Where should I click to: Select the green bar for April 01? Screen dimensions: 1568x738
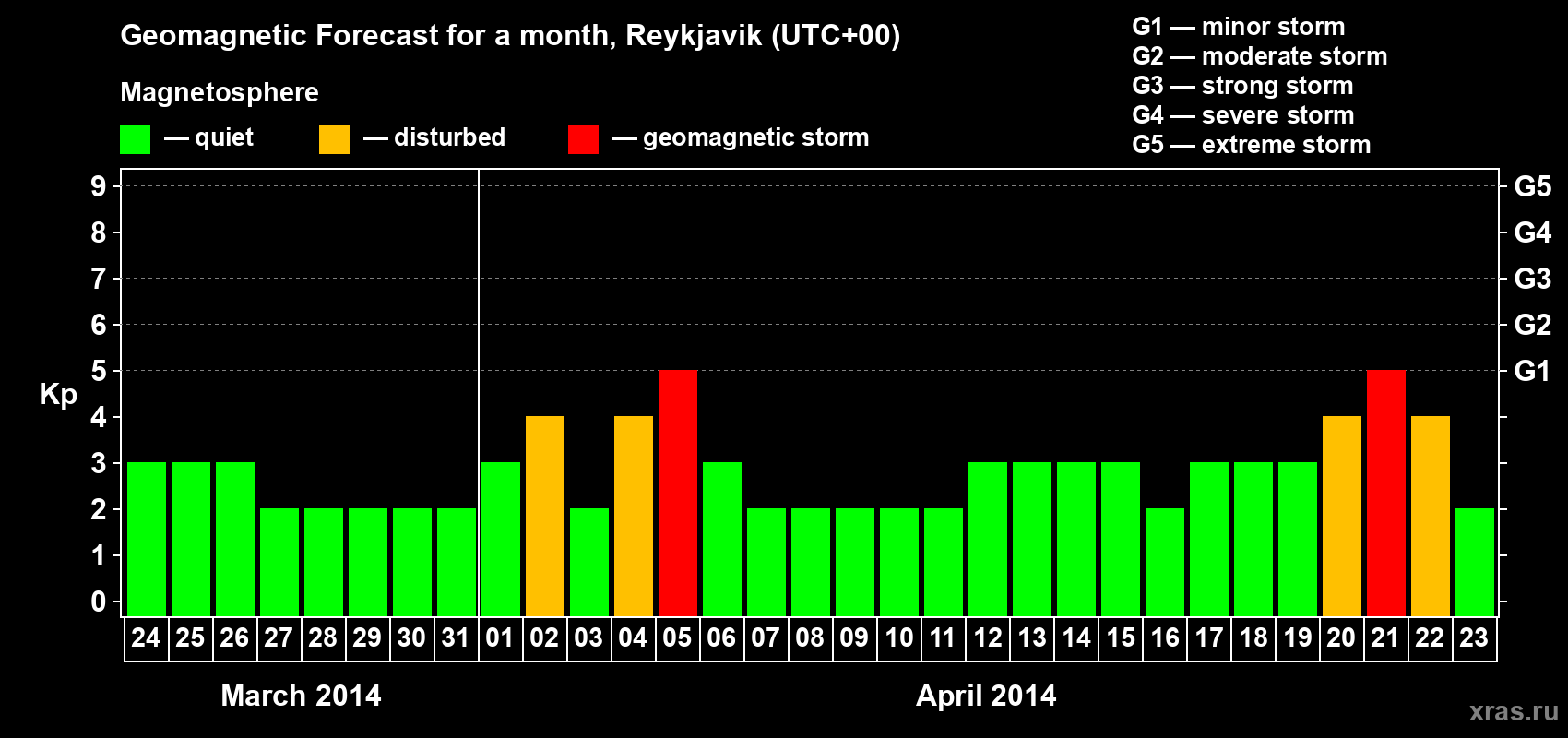tap(501, 539)
